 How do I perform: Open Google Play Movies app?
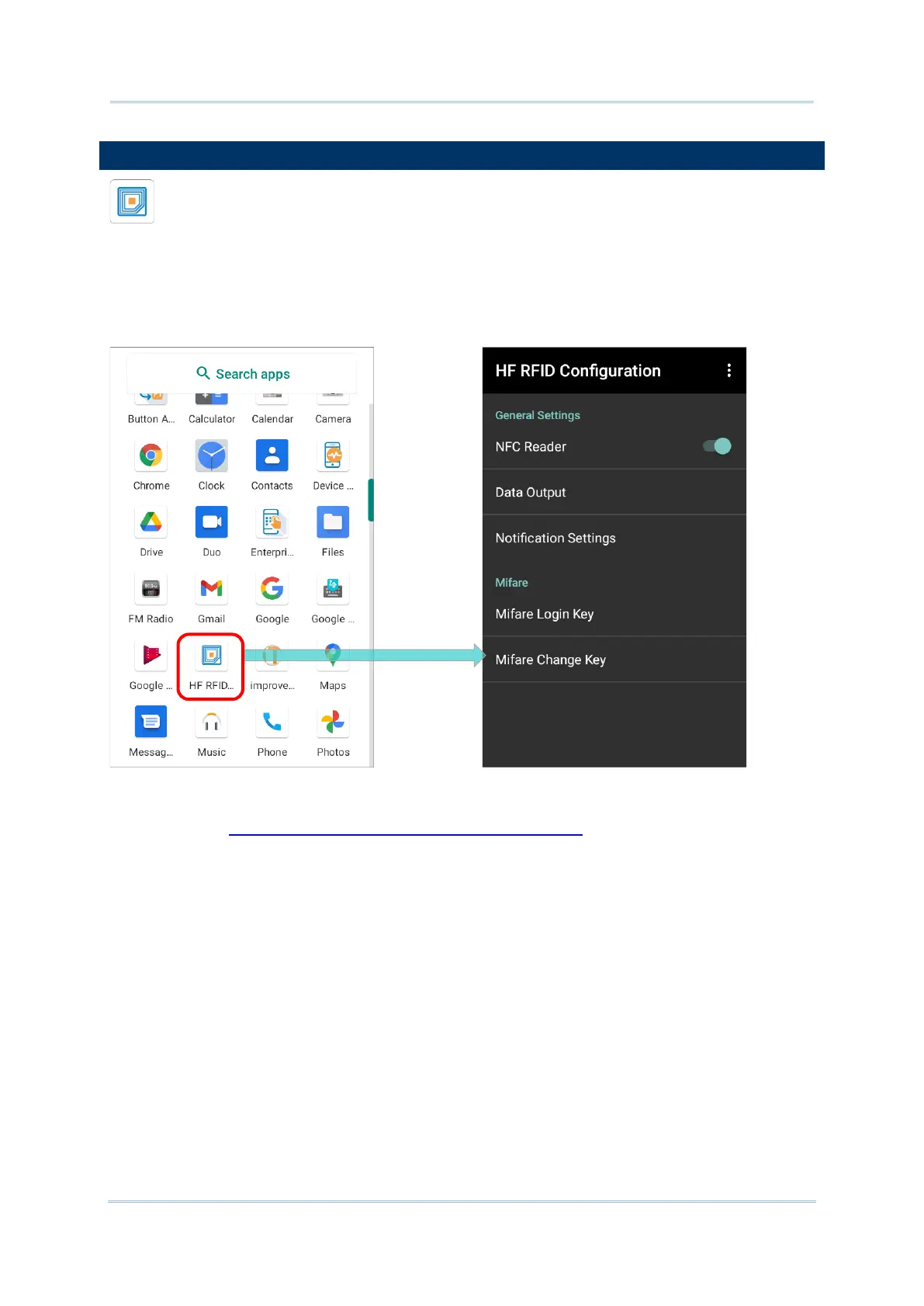click(x=151, y=656)
